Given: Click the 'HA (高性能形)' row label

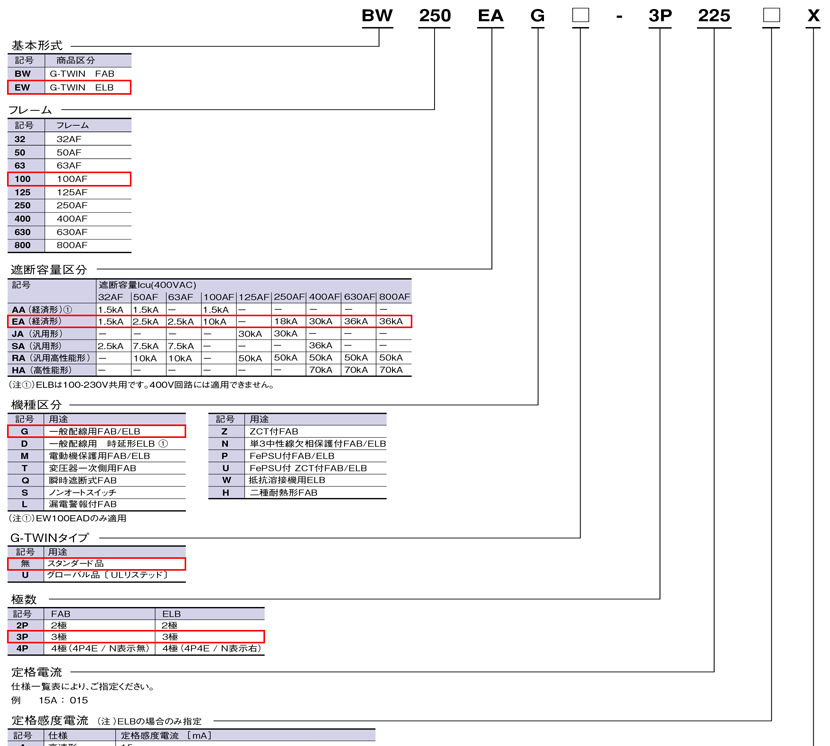Looking at the screenshot, I should point(41,370).
